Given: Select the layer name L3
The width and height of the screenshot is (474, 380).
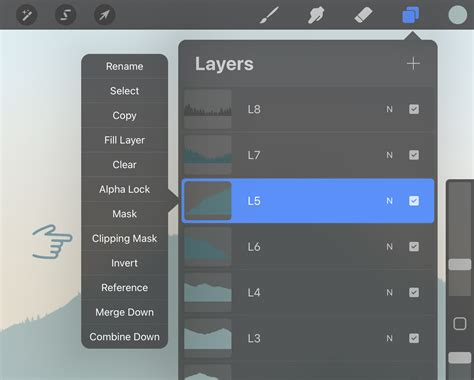Looking at the screenshot, I should click(x=254, y=338).
